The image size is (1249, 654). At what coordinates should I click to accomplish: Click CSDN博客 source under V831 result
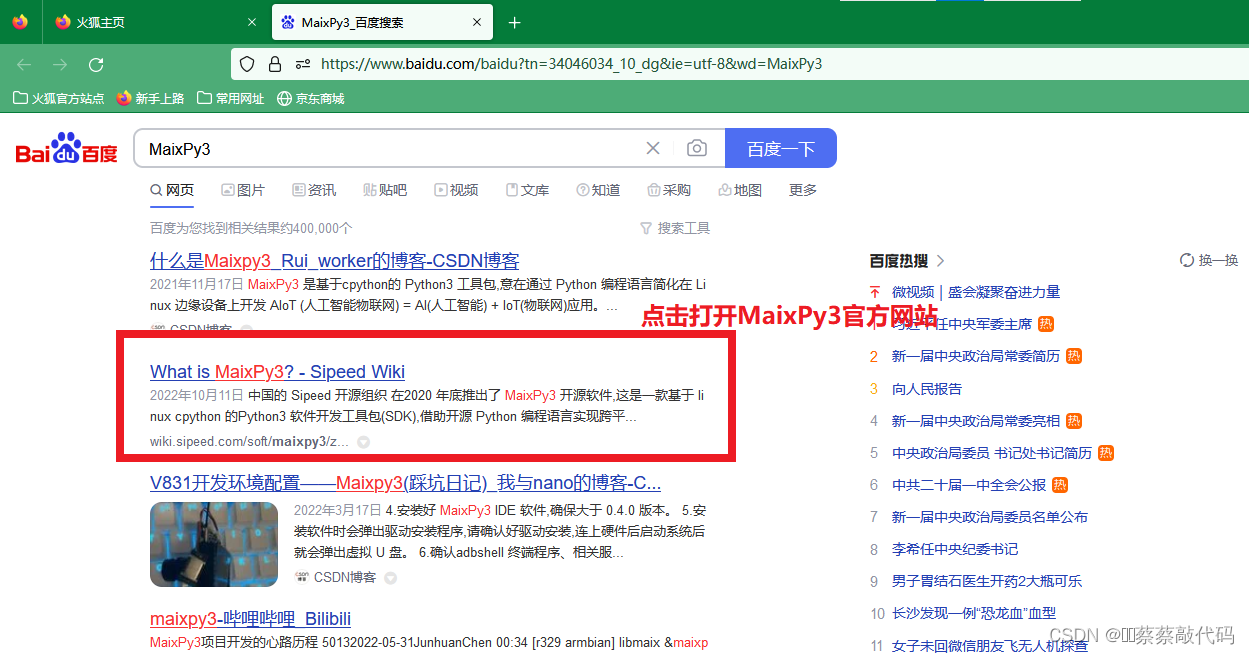(337, 577)
